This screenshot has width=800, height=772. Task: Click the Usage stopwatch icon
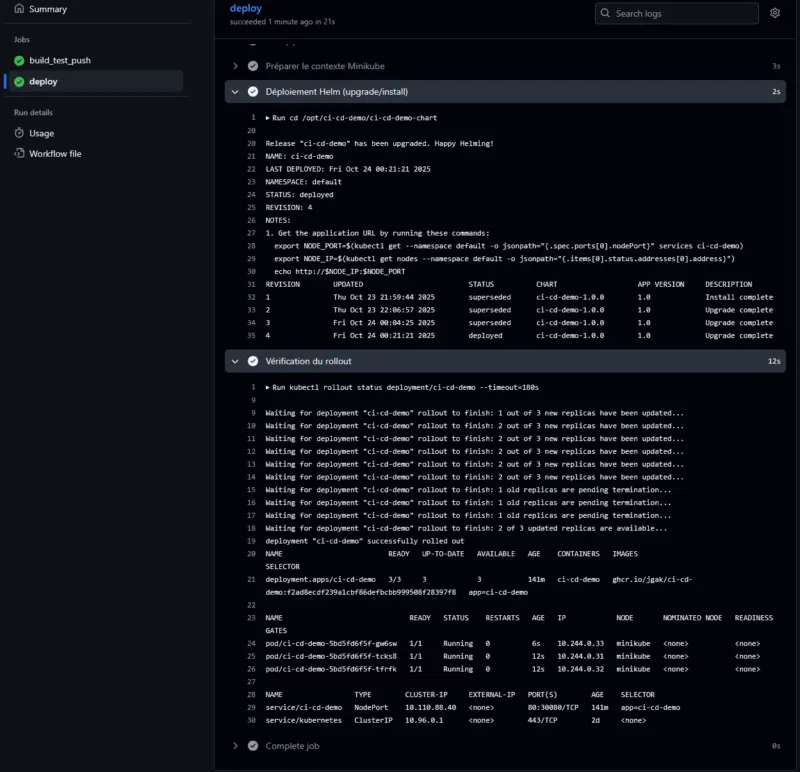pos(19,133)
